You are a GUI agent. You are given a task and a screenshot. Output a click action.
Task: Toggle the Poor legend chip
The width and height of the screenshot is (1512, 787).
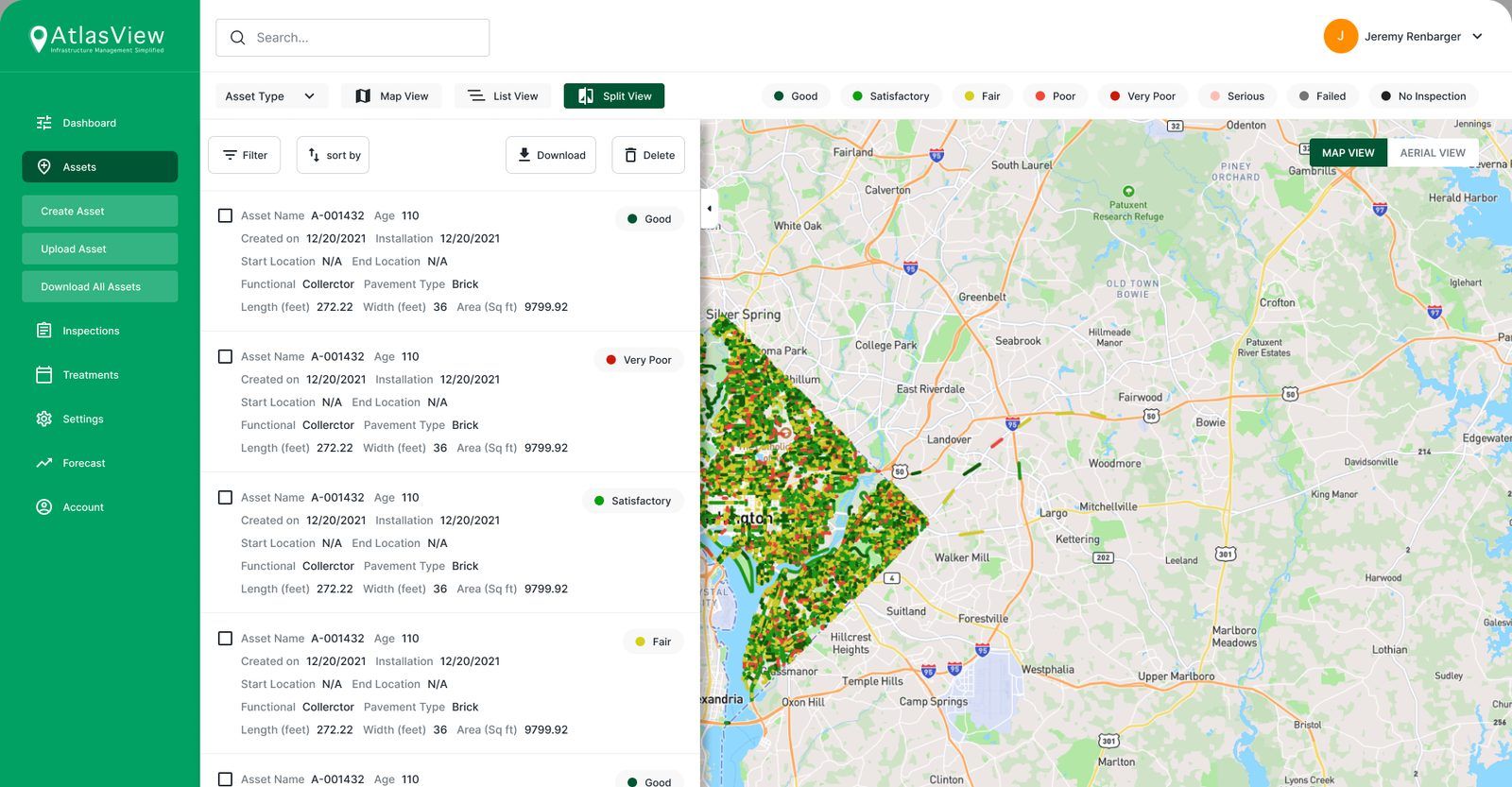(1056, 96)
